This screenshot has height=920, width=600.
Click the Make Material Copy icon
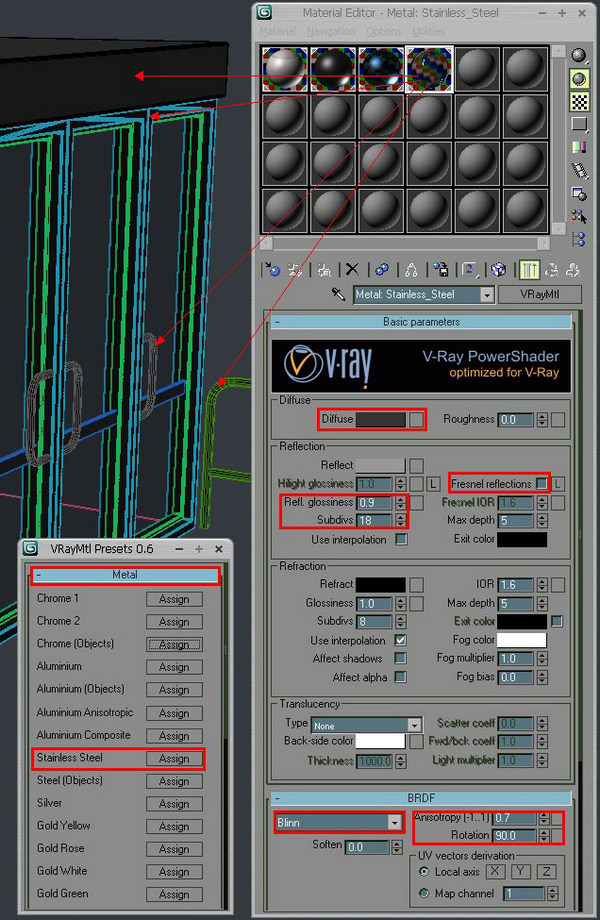pos(382,269)
